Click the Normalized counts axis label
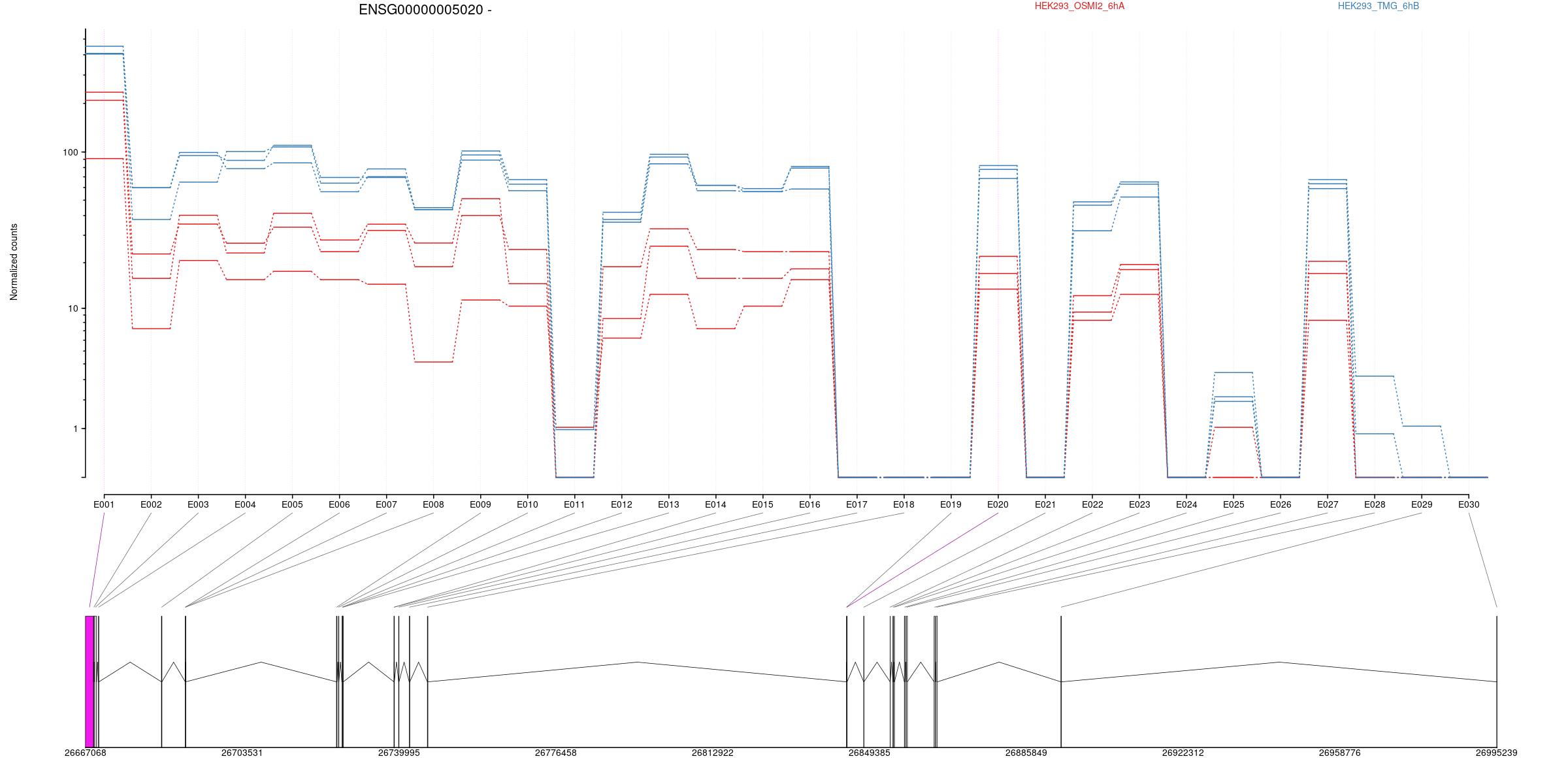This screenshot has height=784, width=1568. coord(14,262)
